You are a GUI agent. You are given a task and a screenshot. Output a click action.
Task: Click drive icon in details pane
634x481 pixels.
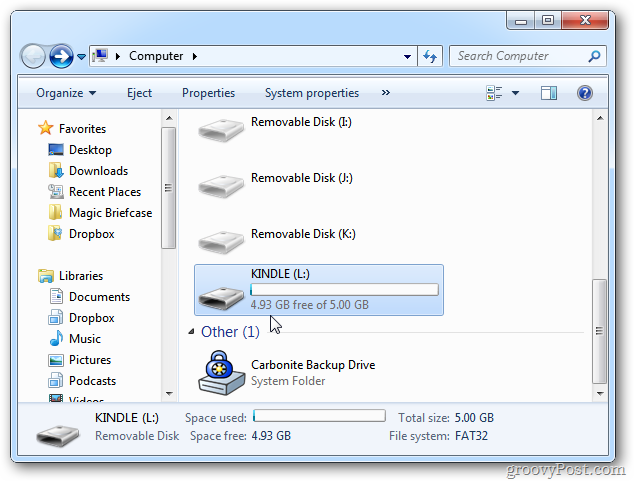coord(58,436)
